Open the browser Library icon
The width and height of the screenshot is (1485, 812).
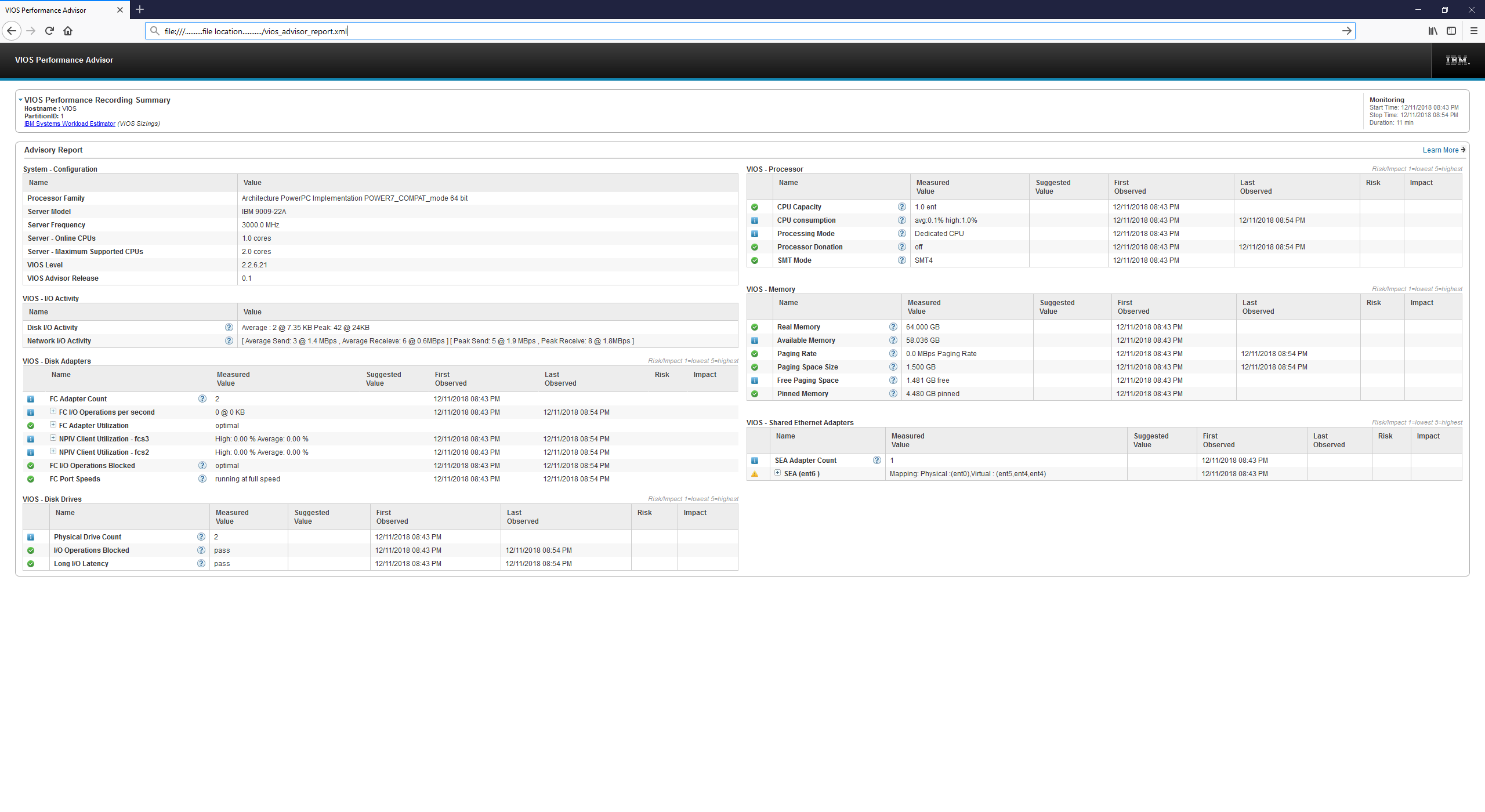tap(1433, 31)
